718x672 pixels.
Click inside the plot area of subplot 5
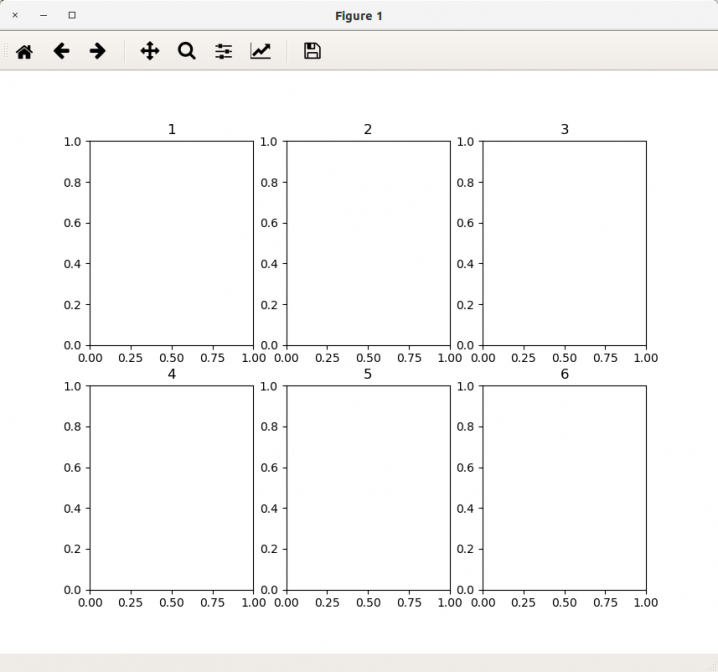[368, 488]
